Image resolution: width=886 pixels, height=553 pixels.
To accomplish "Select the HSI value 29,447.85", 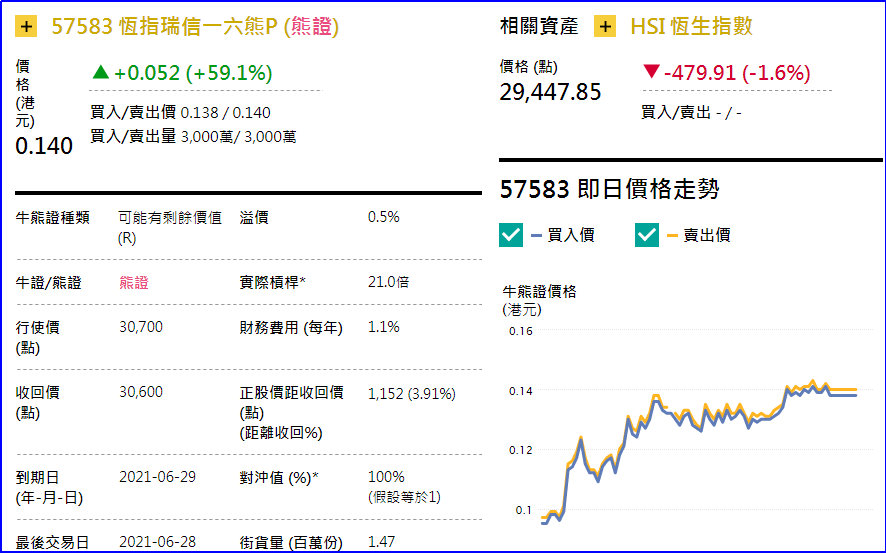I will coord(550,92).
